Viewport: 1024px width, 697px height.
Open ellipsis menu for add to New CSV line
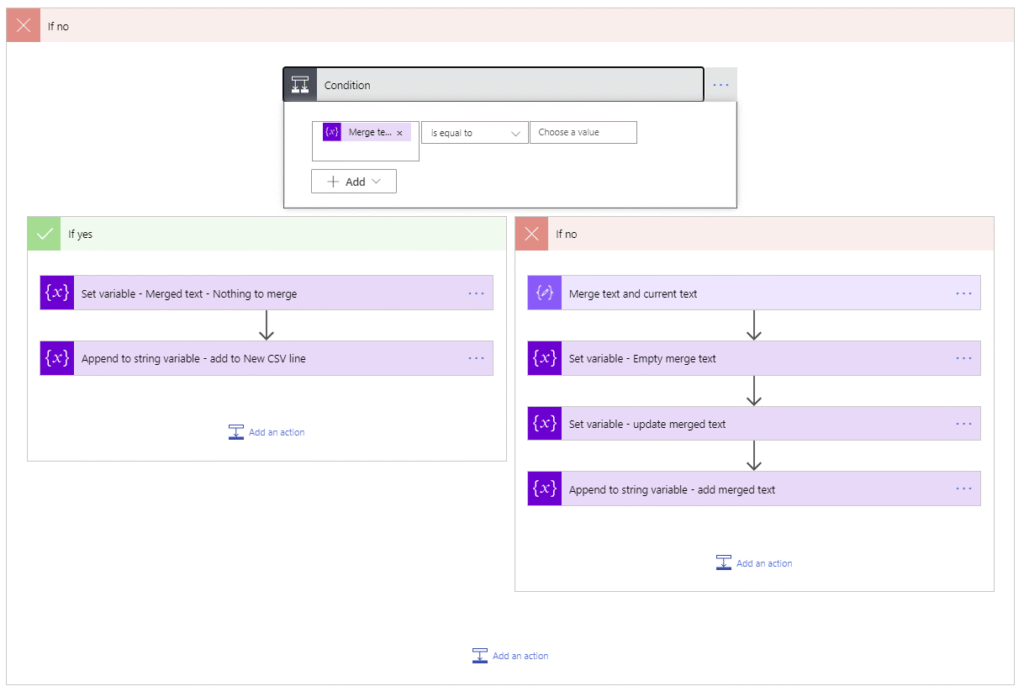476,358
